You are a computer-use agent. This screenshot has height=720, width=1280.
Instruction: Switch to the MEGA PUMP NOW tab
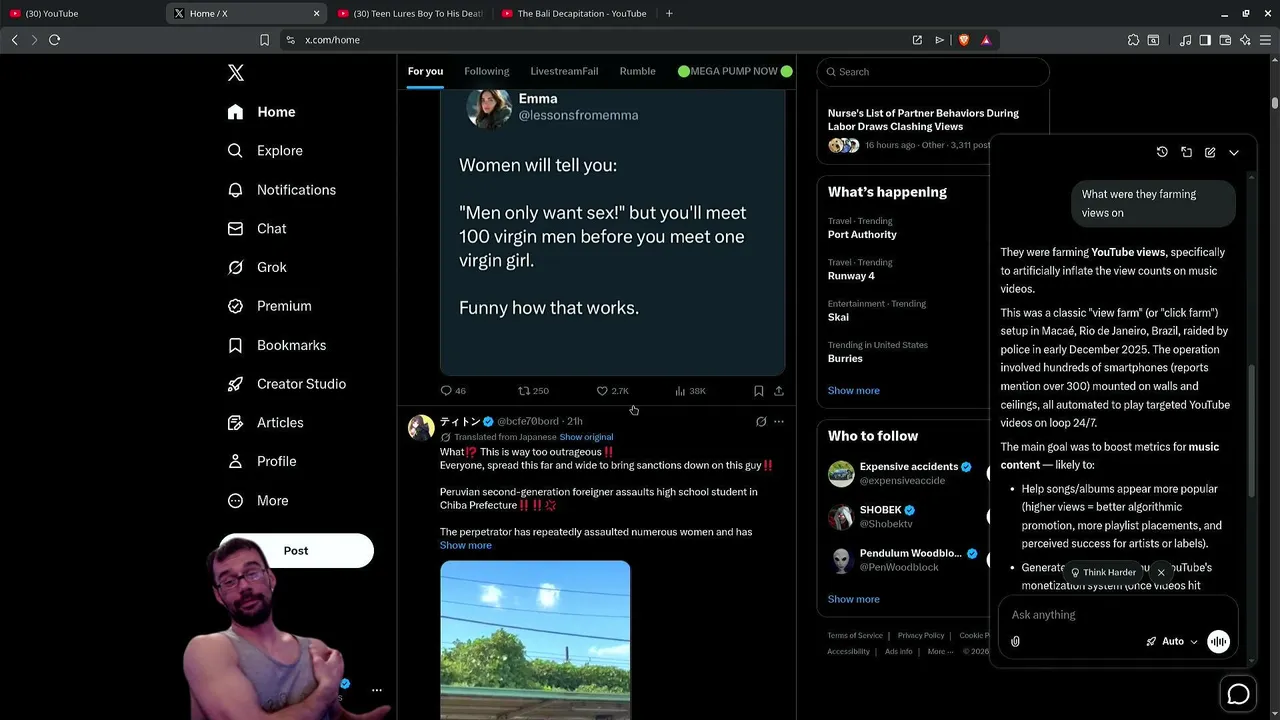tap(735, 71)
